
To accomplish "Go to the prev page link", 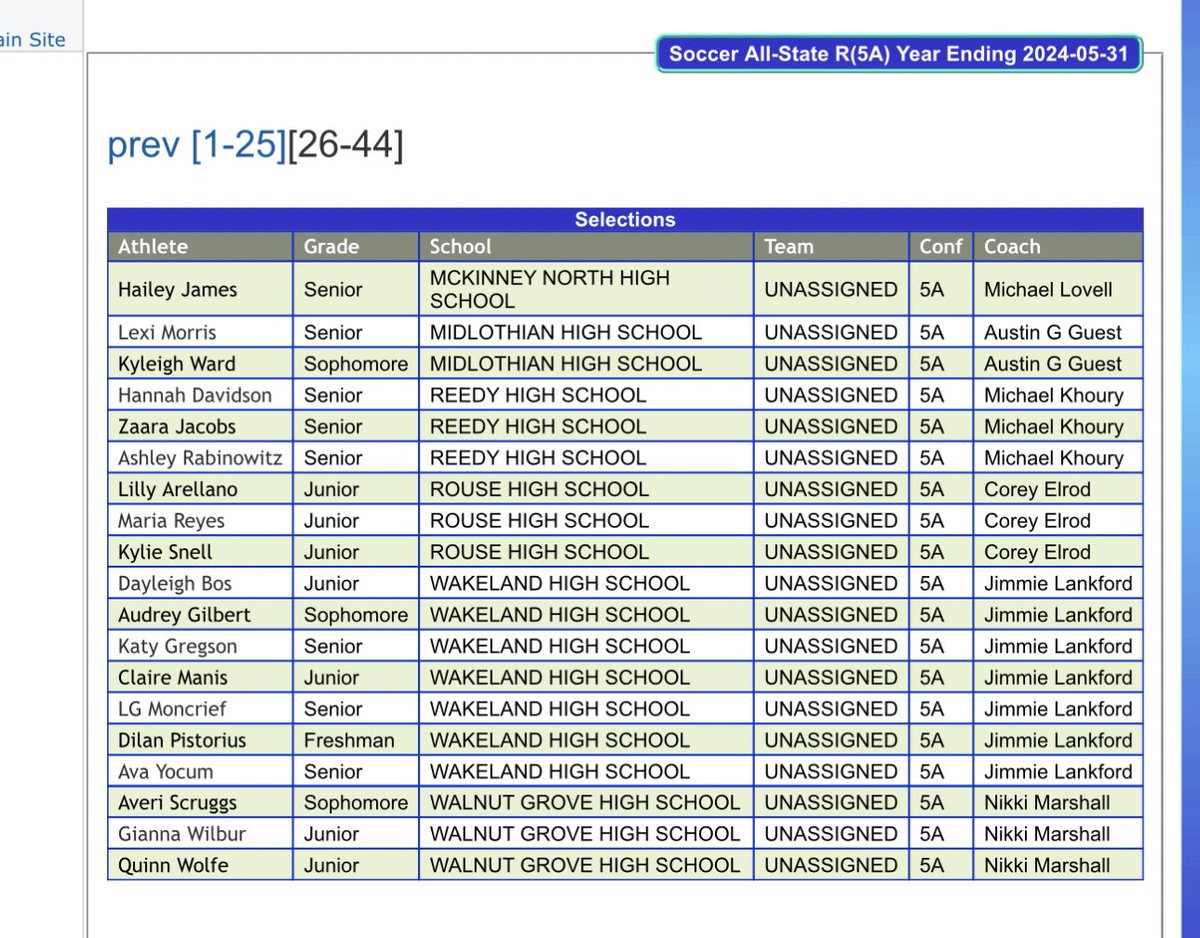I will coord(144,146).
